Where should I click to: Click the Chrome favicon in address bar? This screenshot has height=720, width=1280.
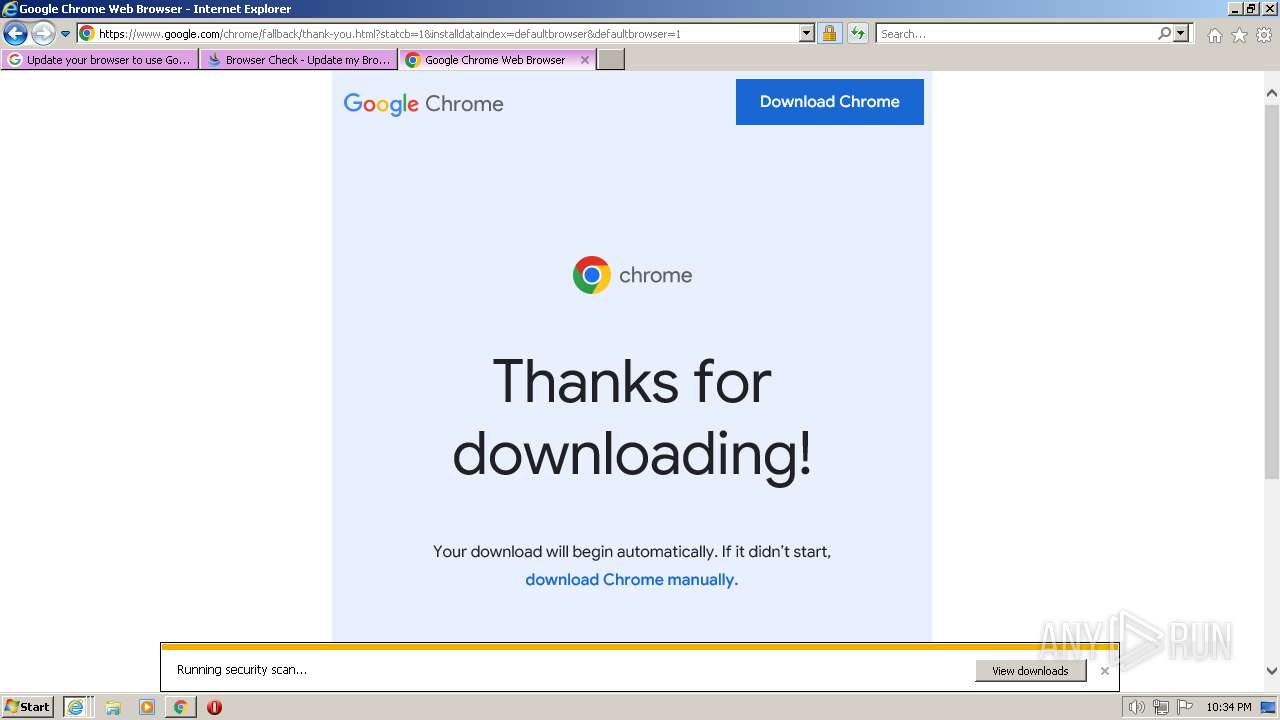tap(87, 33)
